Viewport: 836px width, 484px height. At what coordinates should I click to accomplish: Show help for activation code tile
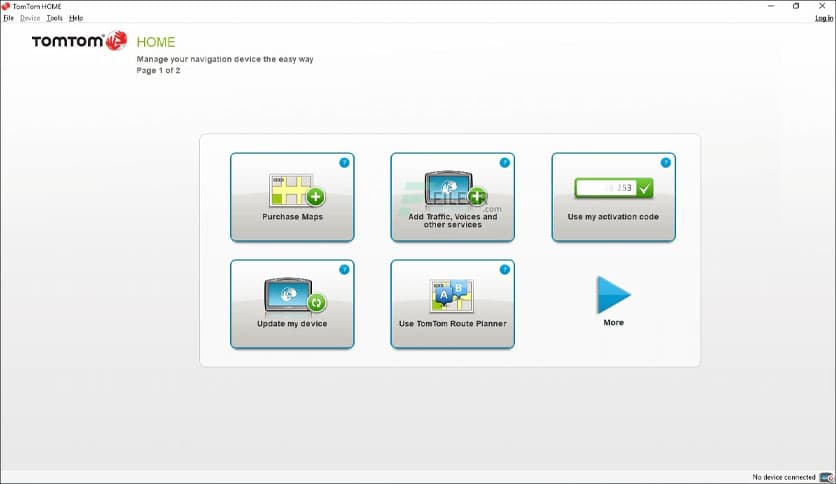point(665,163)
